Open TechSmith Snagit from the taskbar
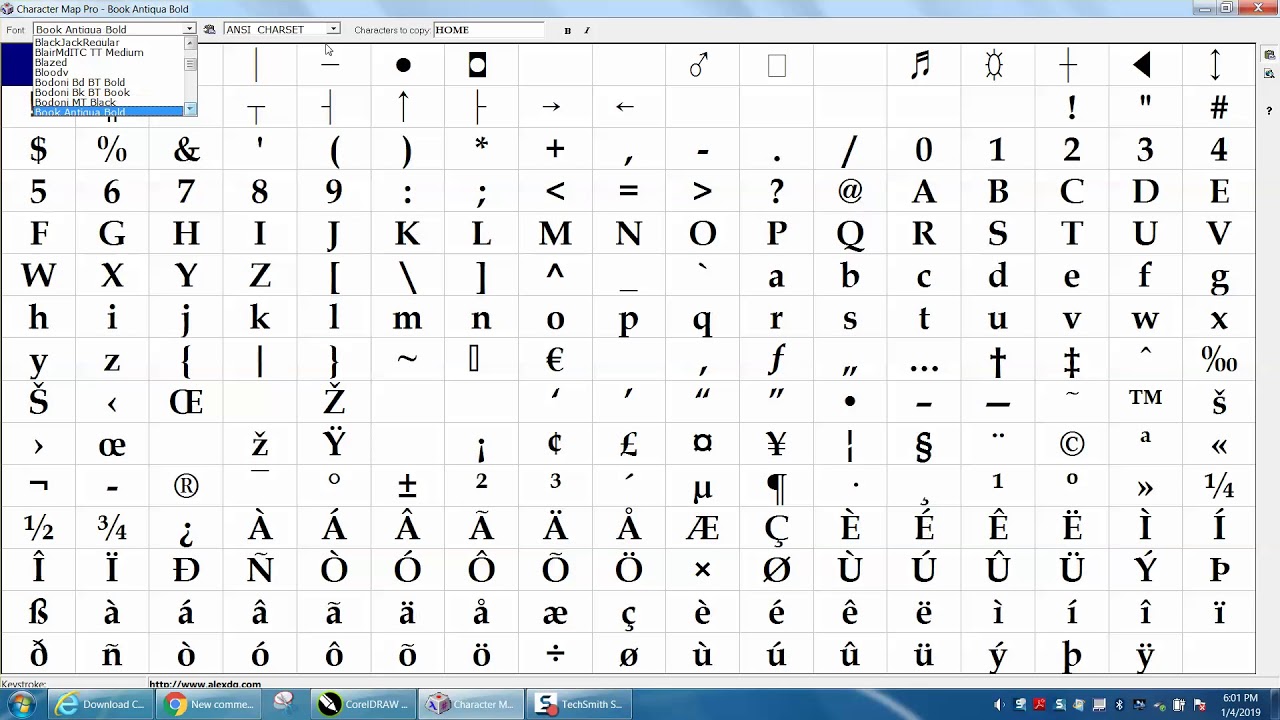The height and width of the screenshot is (720, 1280). (578, 704)
